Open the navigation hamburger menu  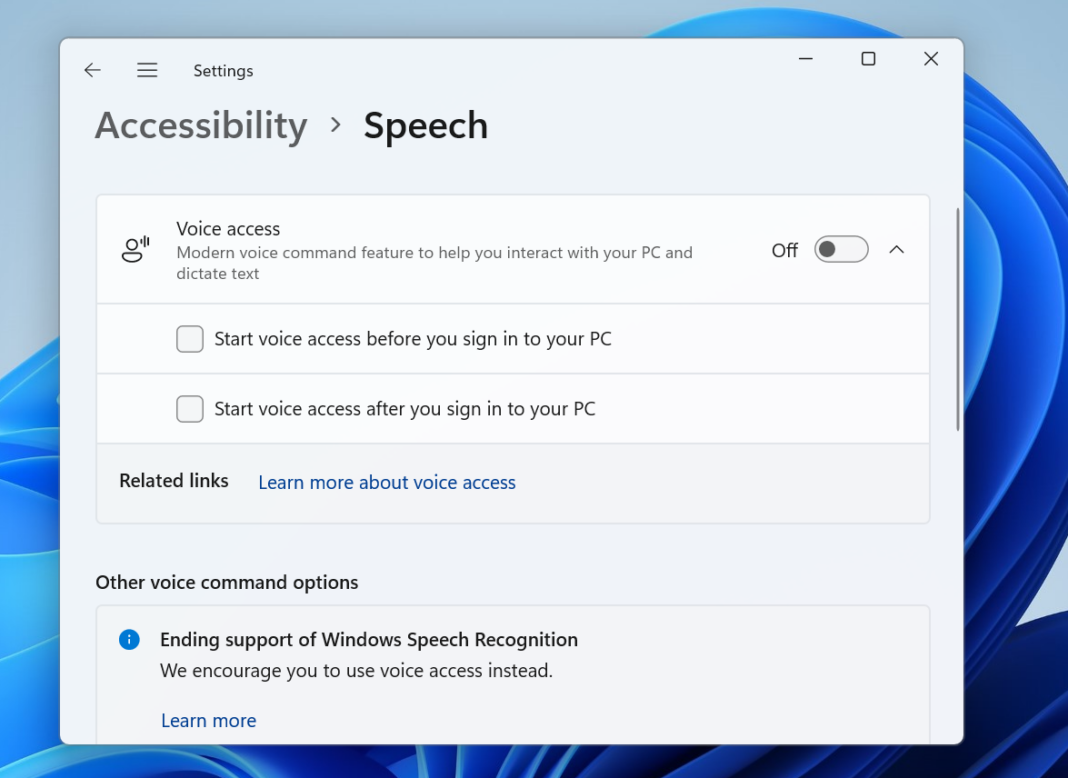pos(147,70)
